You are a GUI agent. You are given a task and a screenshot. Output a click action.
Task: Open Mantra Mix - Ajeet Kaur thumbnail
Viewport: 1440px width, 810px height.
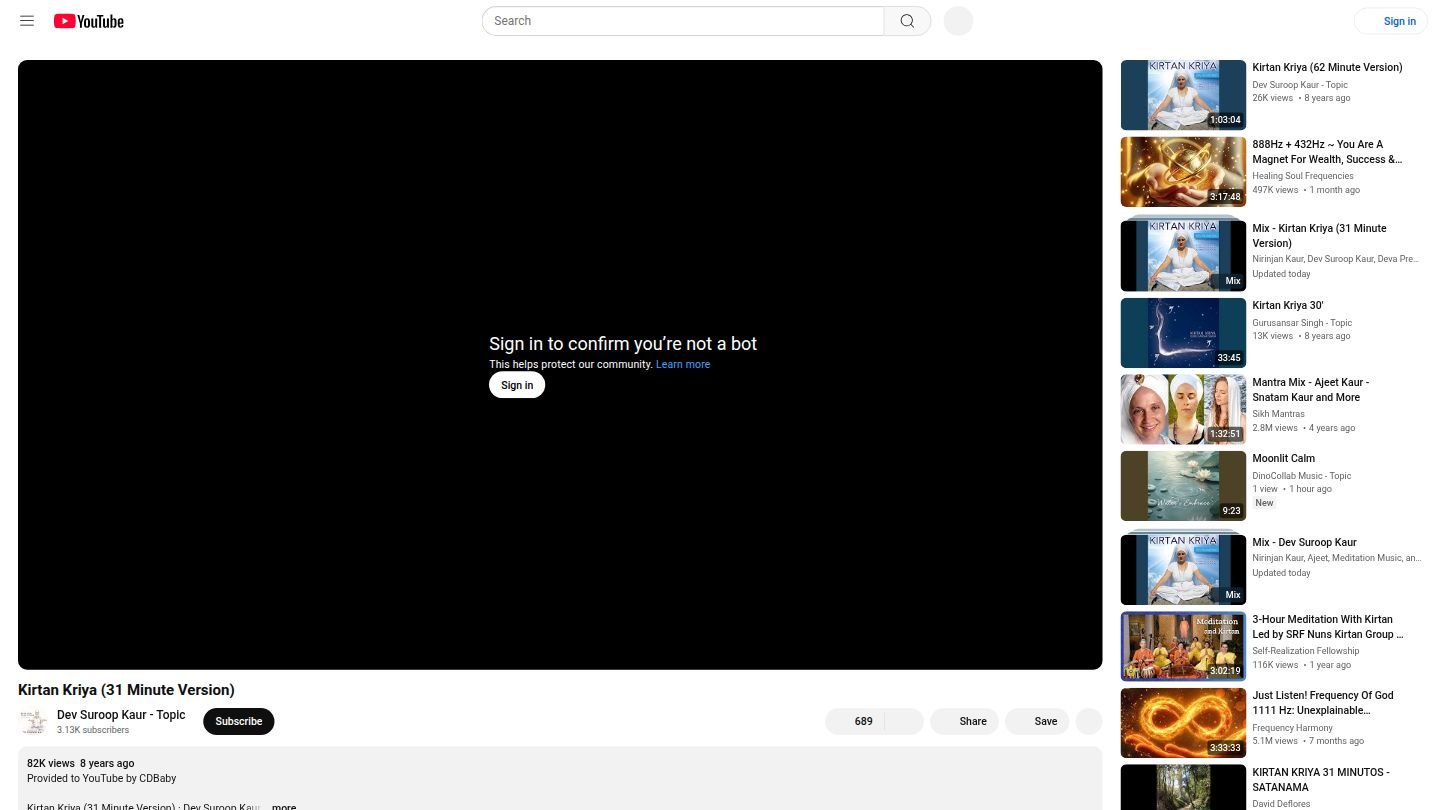pos(1183,409)
